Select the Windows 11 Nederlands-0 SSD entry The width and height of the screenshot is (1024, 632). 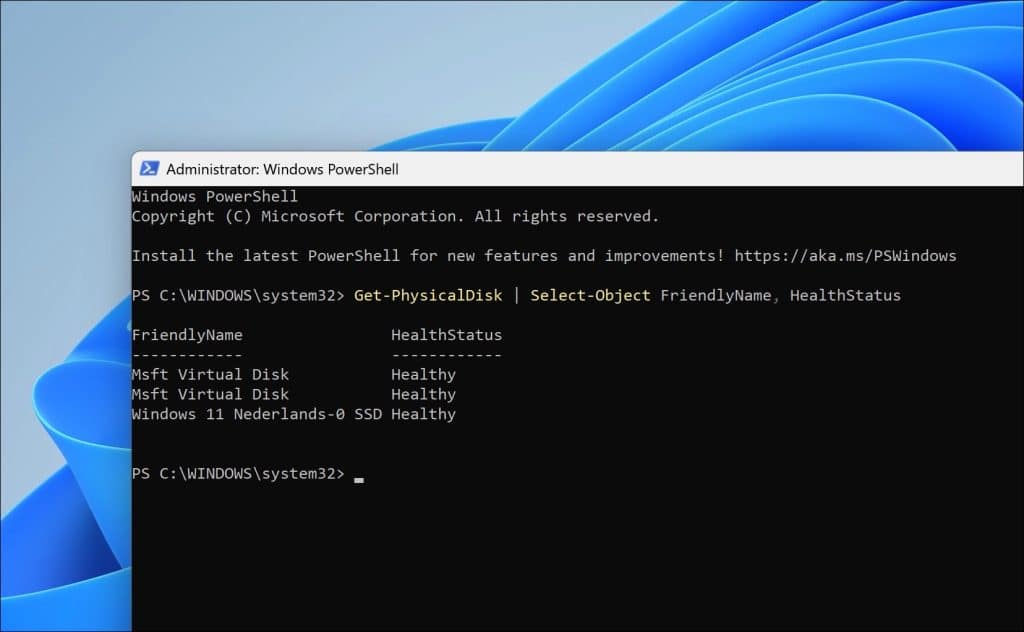[258, 414]
